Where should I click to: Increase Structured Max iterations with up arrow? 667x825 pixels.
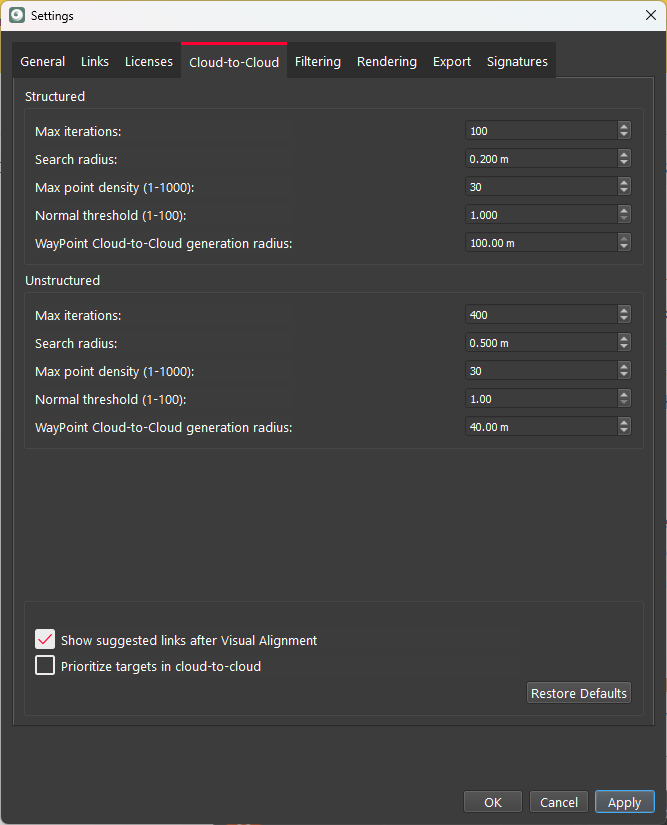click(624, 127)
